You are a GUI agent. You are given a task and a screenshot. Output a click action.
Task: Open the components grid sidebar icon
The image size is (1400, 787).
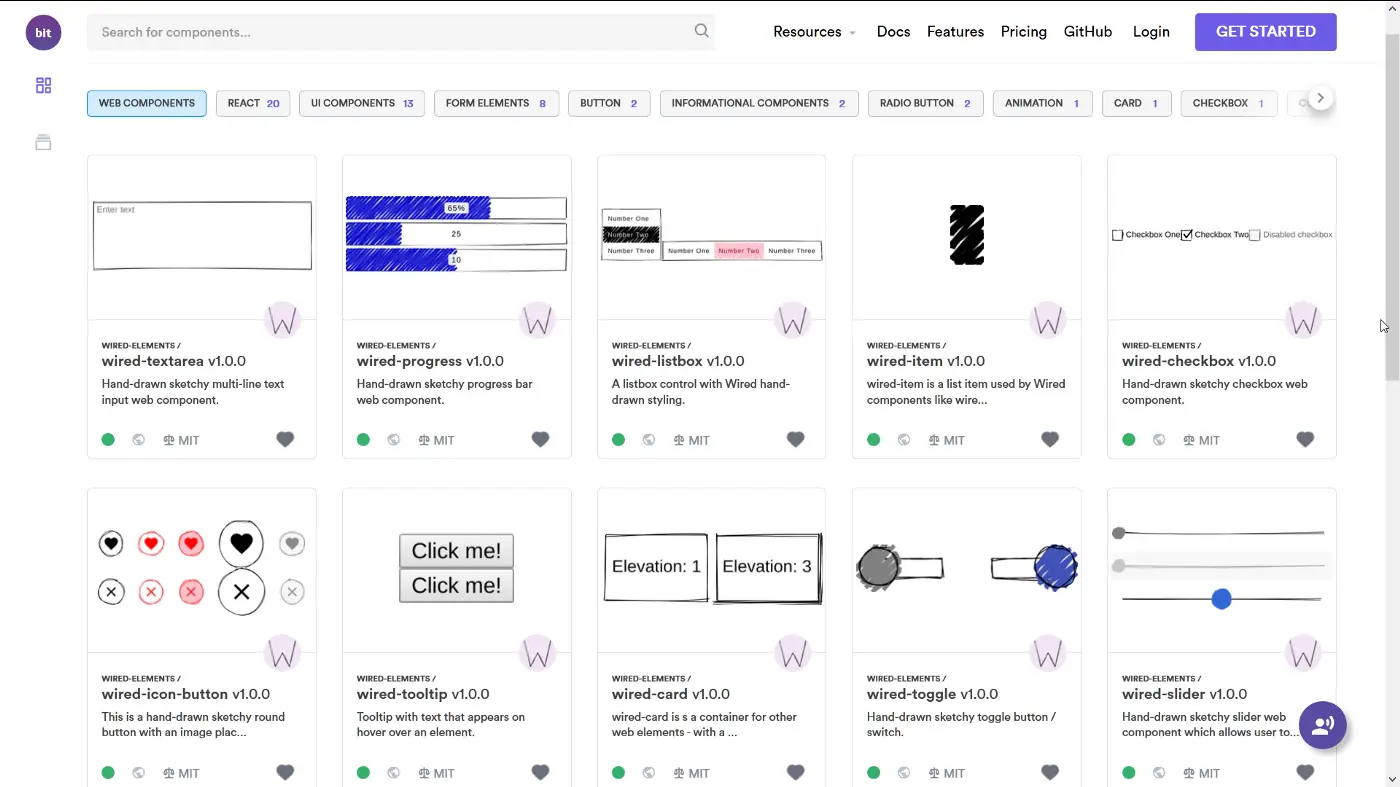click(43, 86)
